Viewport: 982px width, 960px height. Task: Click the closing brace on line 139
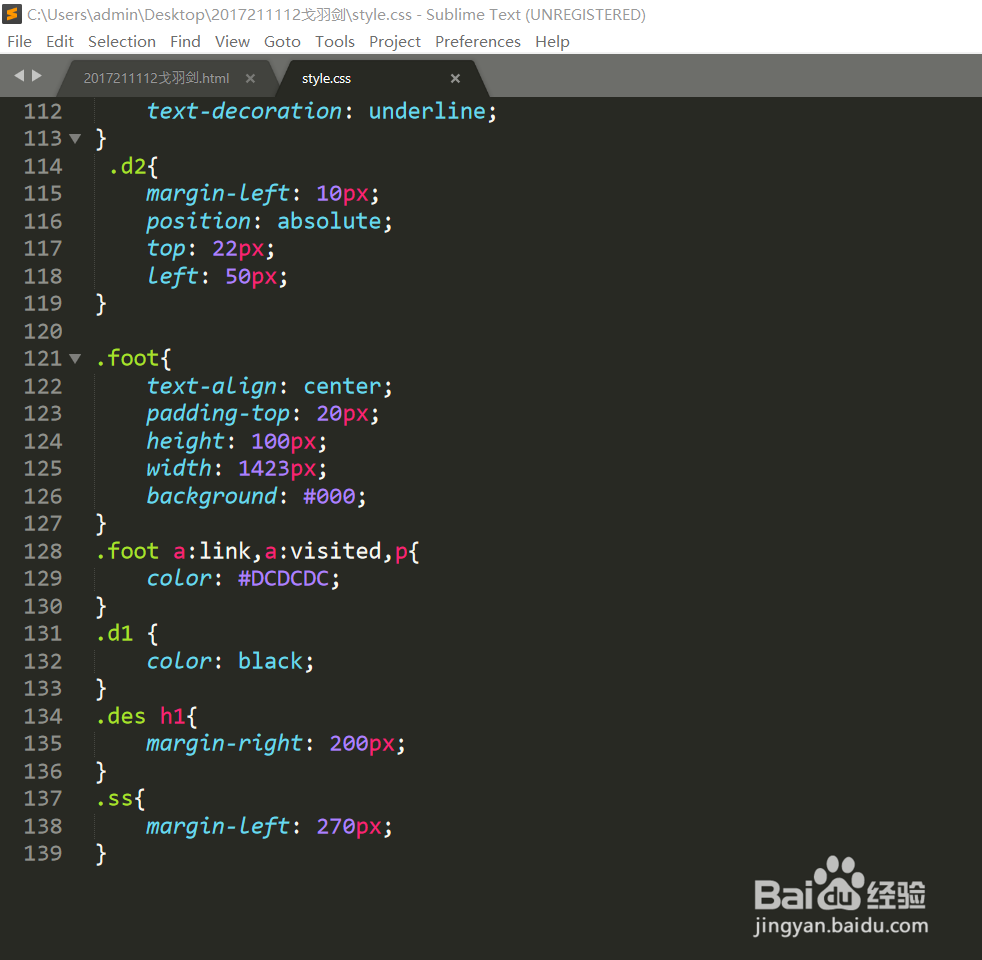[101, 854]
